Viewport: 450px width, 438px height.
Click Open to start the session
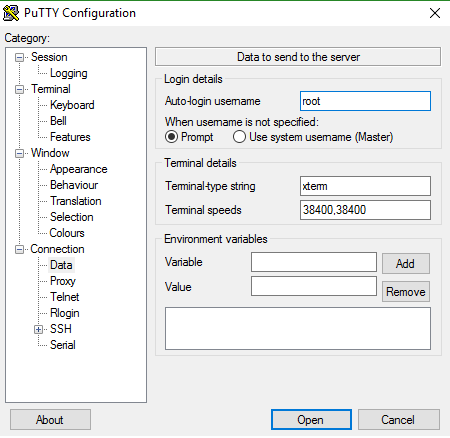point(311,420)
